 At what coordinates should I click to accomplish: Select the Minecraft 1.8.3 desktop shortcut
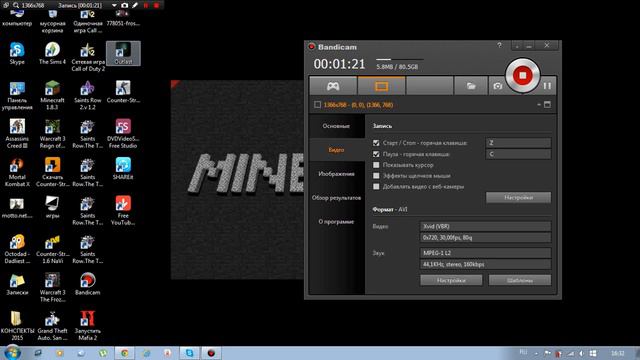pyautogui.click(x=52, y=96)
